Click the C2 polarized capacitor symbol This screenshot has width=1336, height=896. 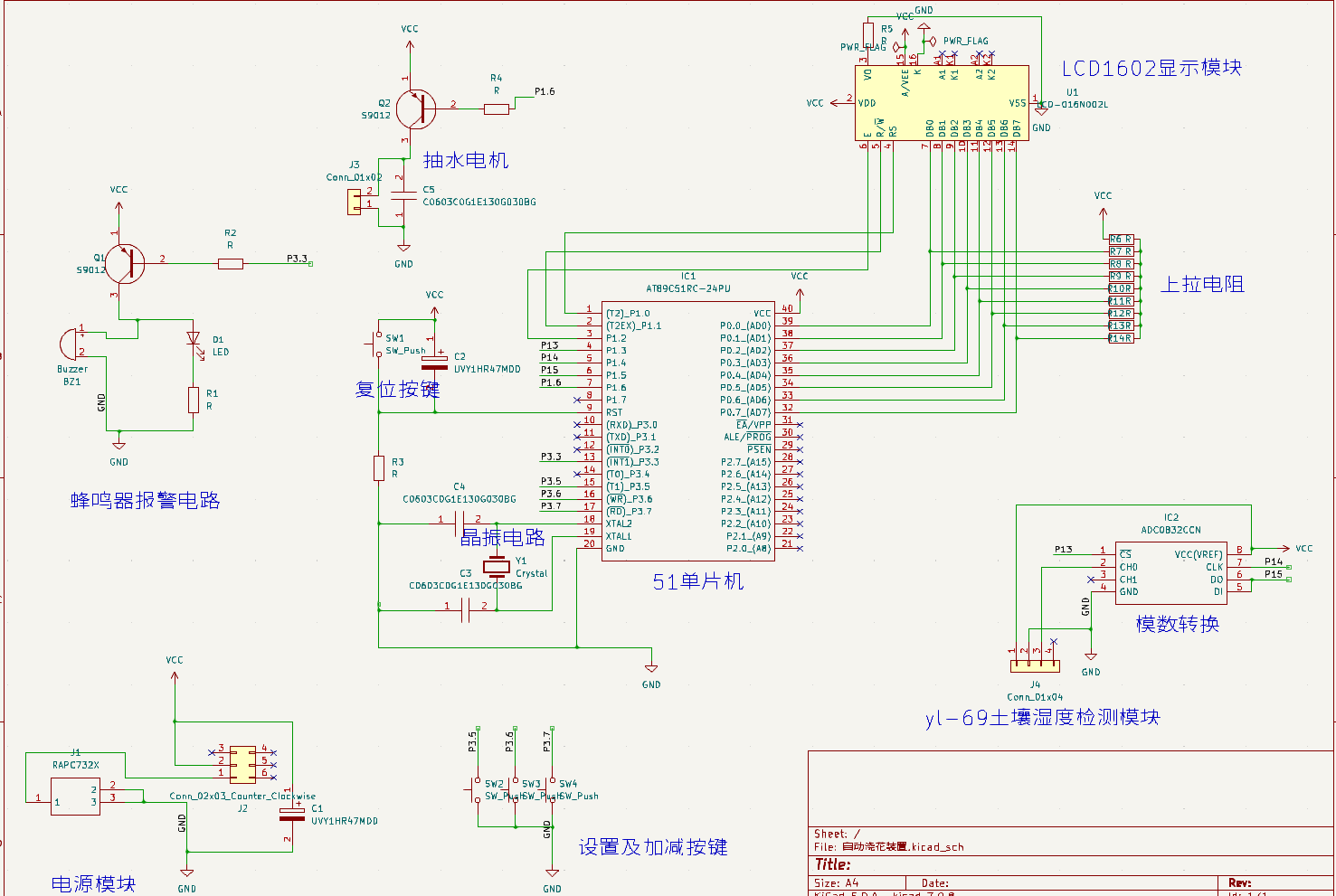click(x=435, y=360)
